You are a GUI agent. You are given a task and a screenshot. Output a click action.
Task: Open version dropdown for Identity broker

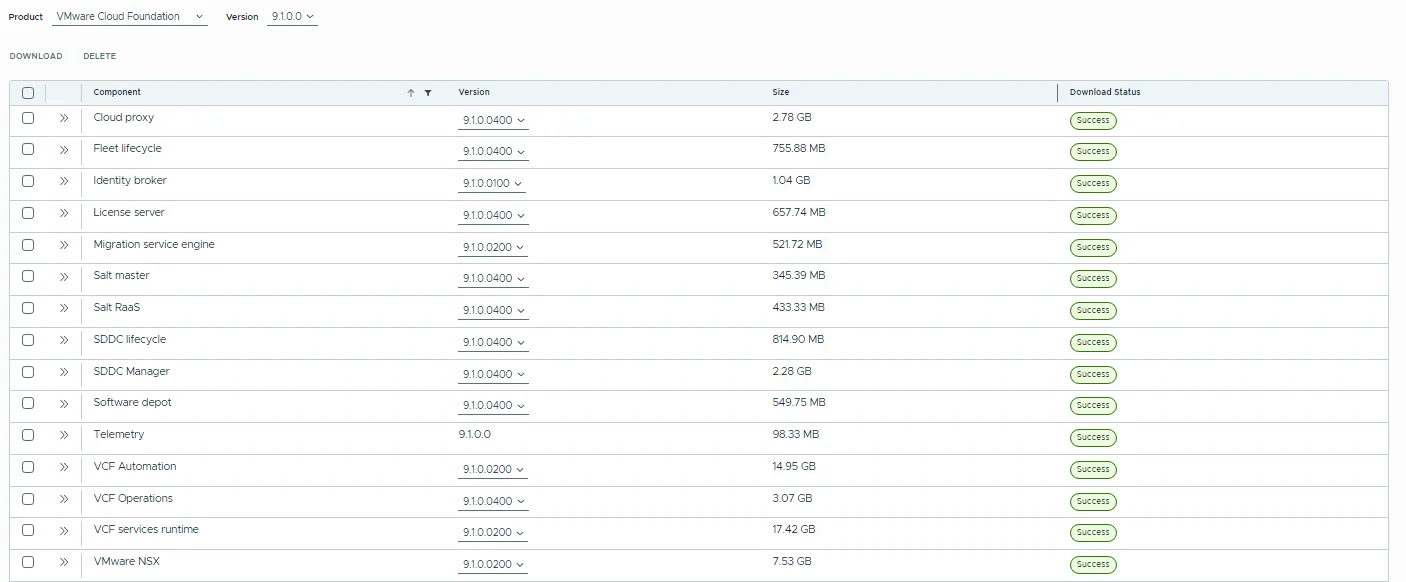[492, 184]
